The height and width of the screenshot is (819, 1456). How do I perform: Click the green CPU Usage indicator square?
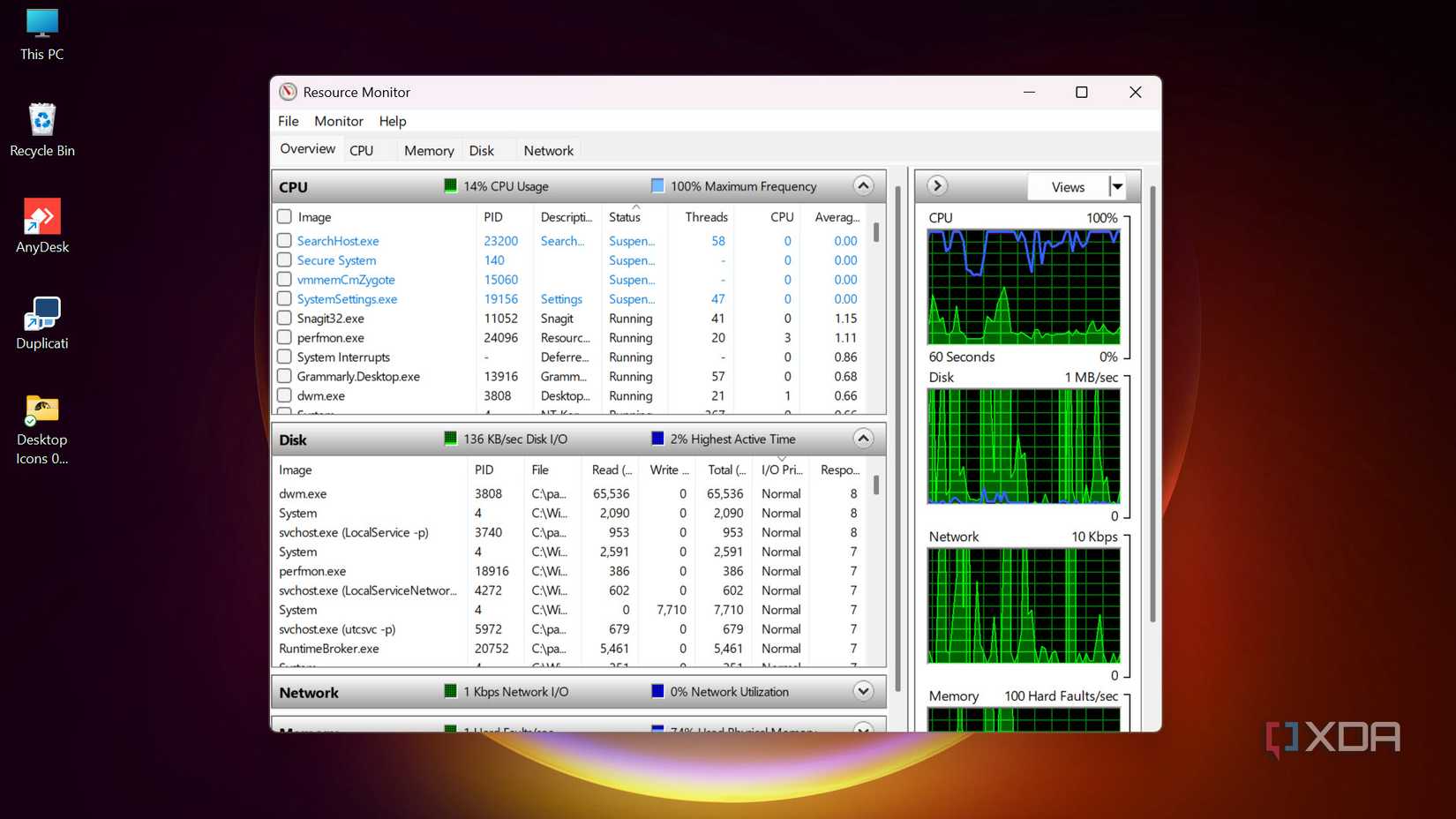coord(450,185)
